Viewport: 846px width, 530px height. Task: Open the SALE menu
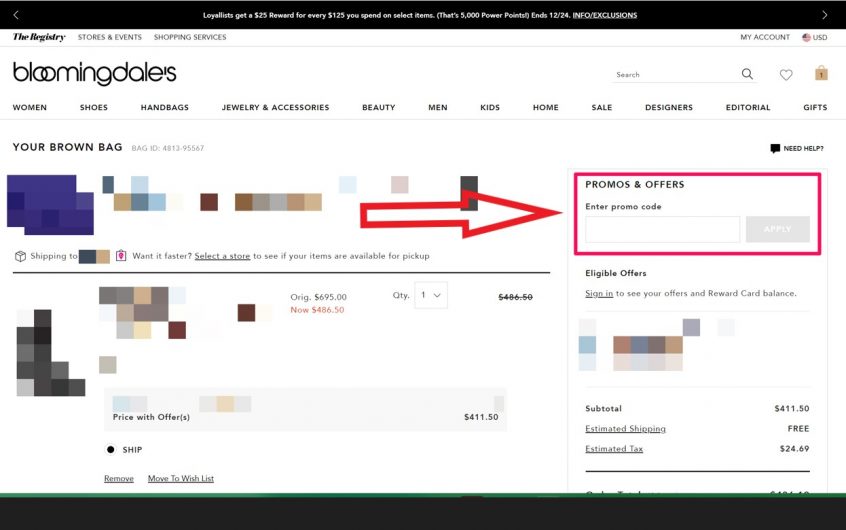click(x=602, y=107)
